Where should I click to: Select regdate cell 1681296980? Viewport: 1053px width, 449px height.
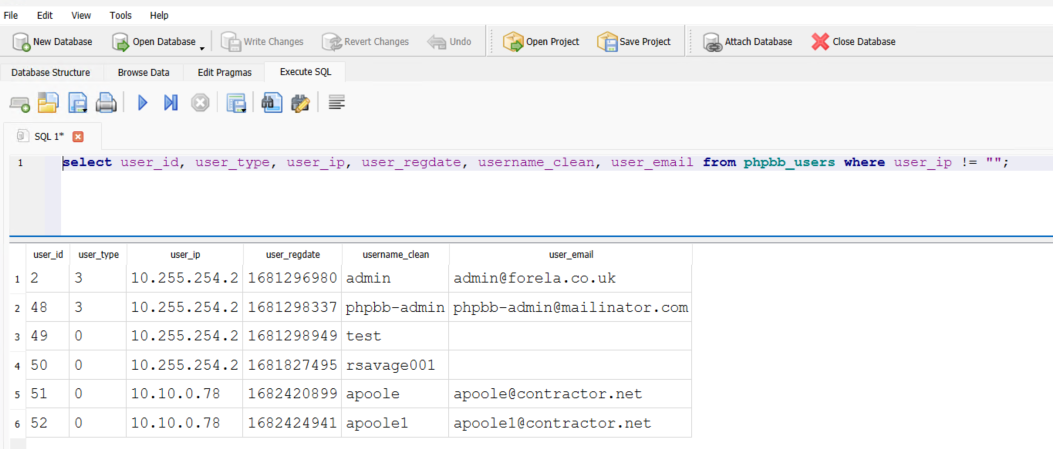[x=293, y=278]
